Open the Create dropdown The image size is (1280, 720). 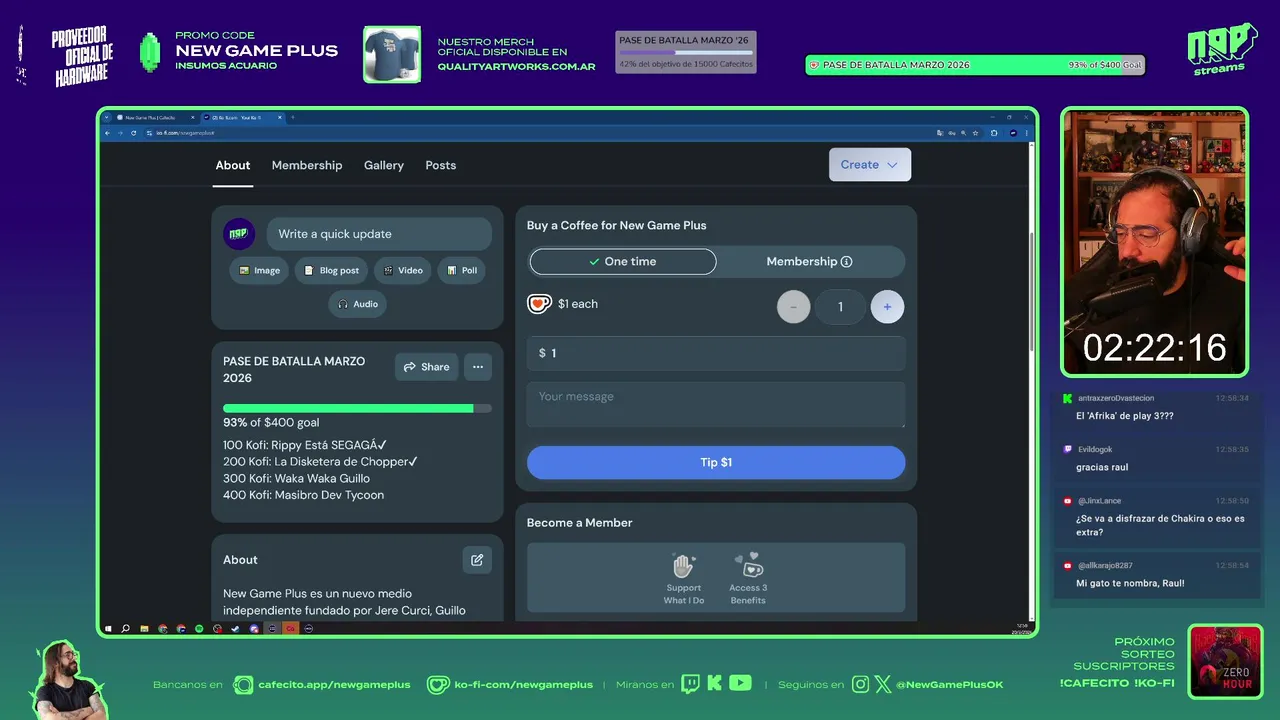[870, 165]
